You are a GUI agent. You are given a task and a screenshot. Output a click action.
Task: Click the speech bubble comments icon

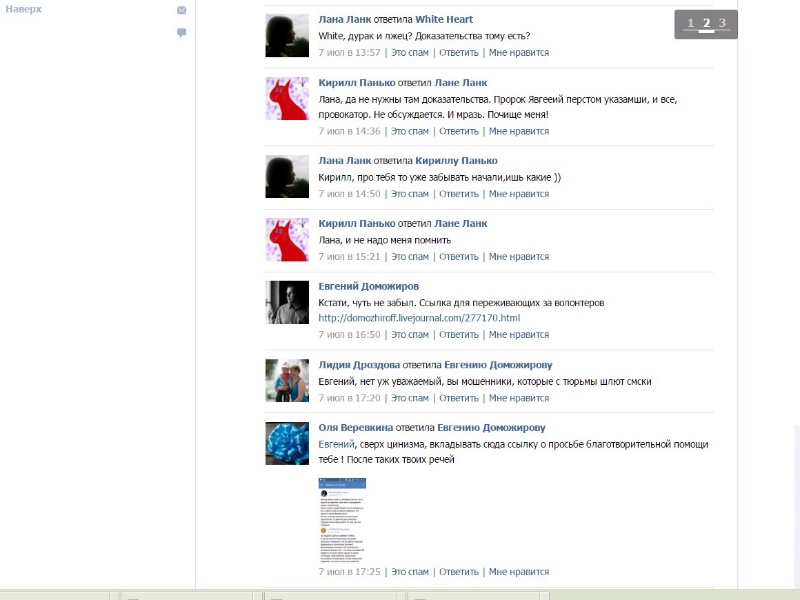pos(181,33)
